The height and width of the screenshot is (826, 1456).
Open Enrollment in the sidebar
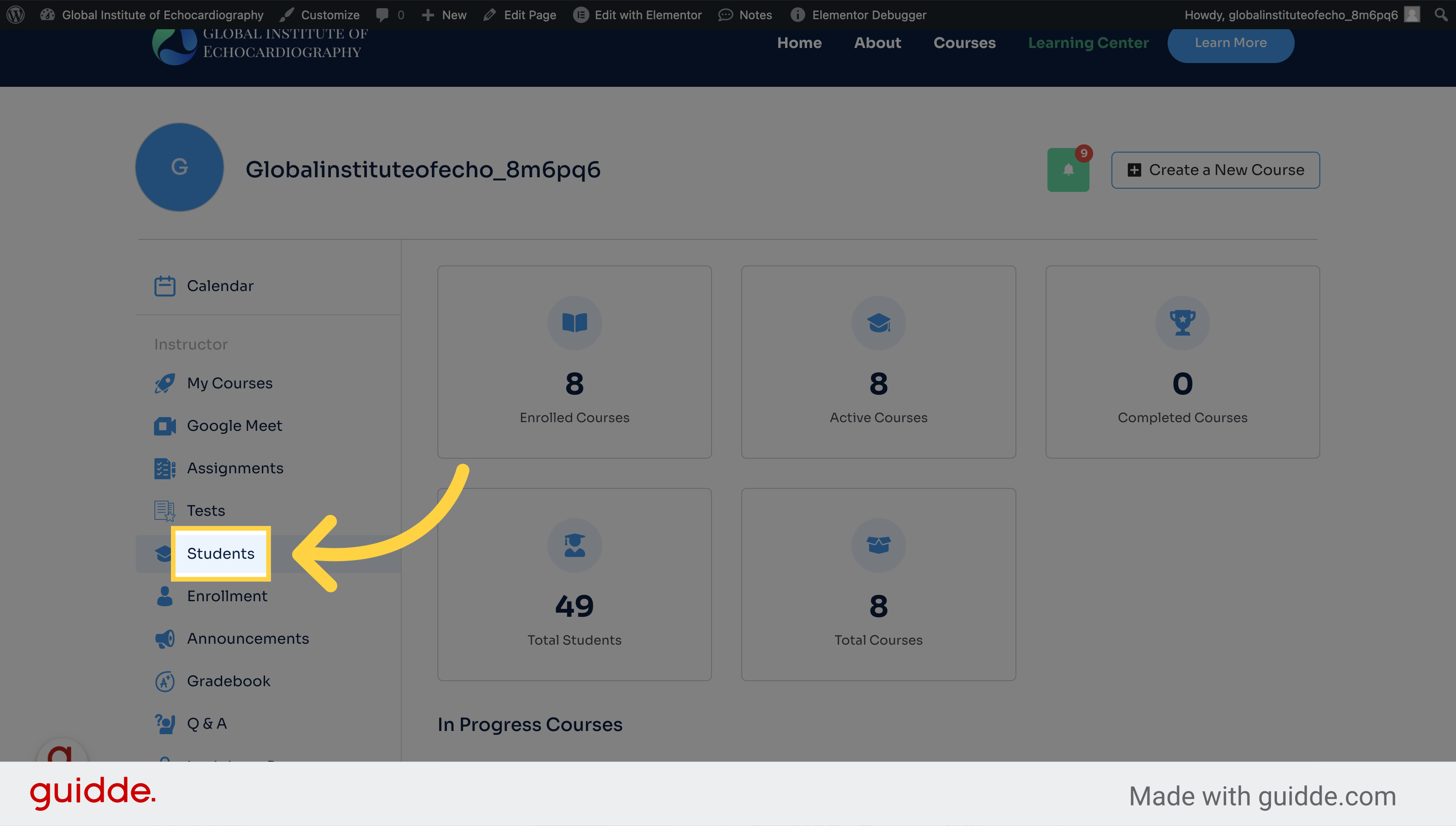click(227, 596)
